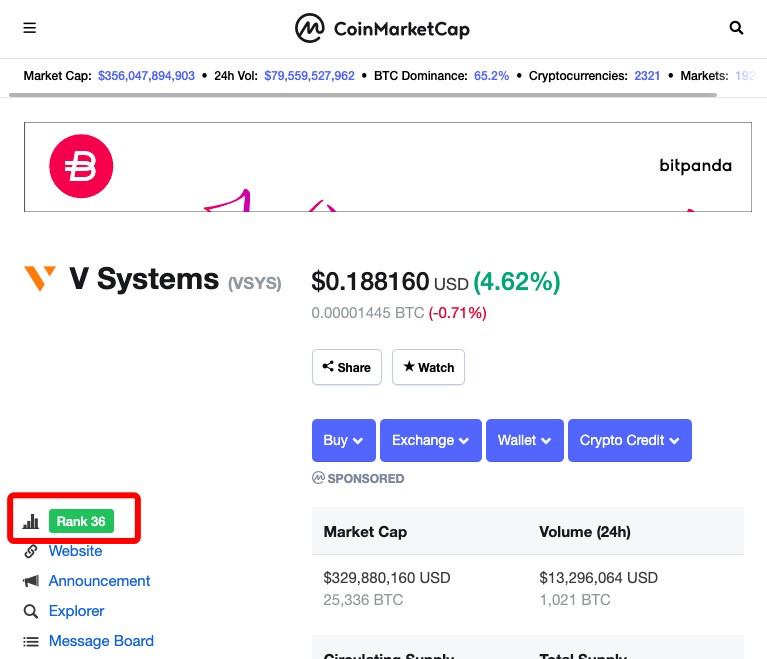Viewport: 767px width, 659px height.
Task: Click the search magnifier icon
Action: pyautogui.click(x=736, y=28)
